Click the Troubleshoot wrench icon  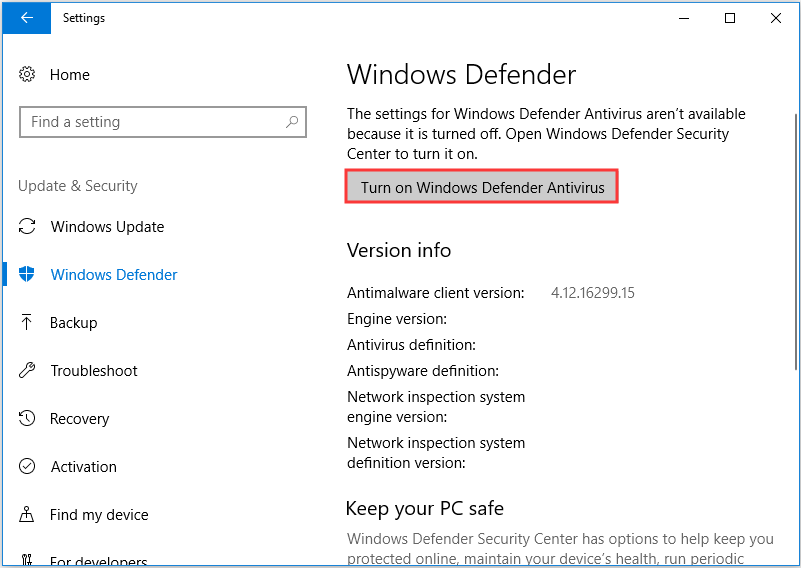27,370
